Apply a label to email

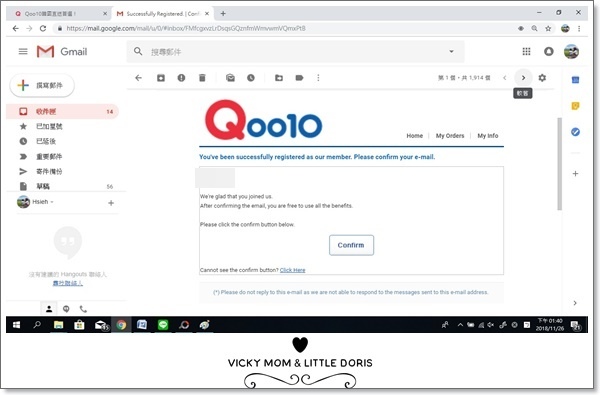click(x=299, y=78)
